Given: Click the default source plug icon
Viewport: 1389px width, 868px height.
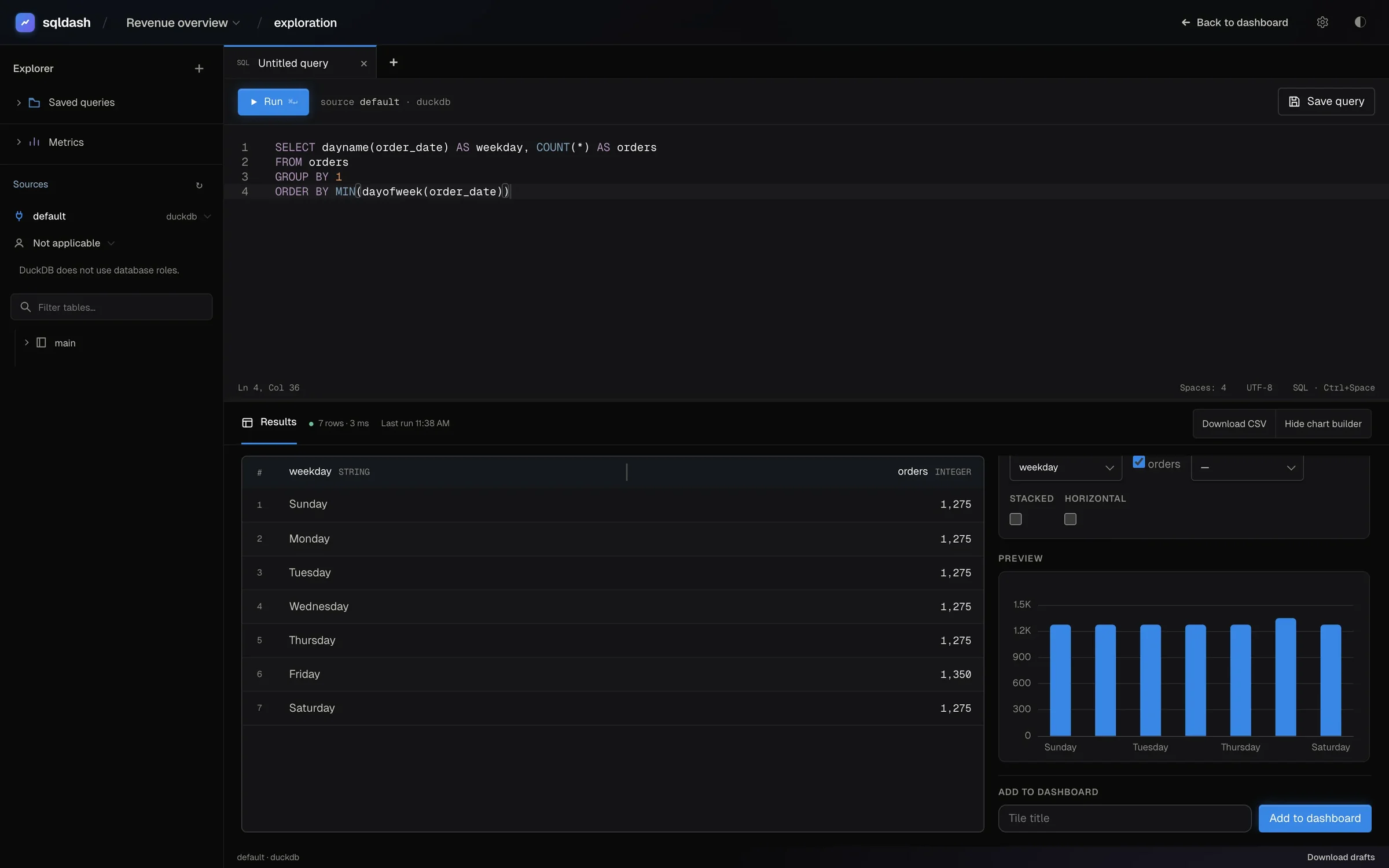Looking at the screenshot, I should pyautogui.click(x=19, y=216).
